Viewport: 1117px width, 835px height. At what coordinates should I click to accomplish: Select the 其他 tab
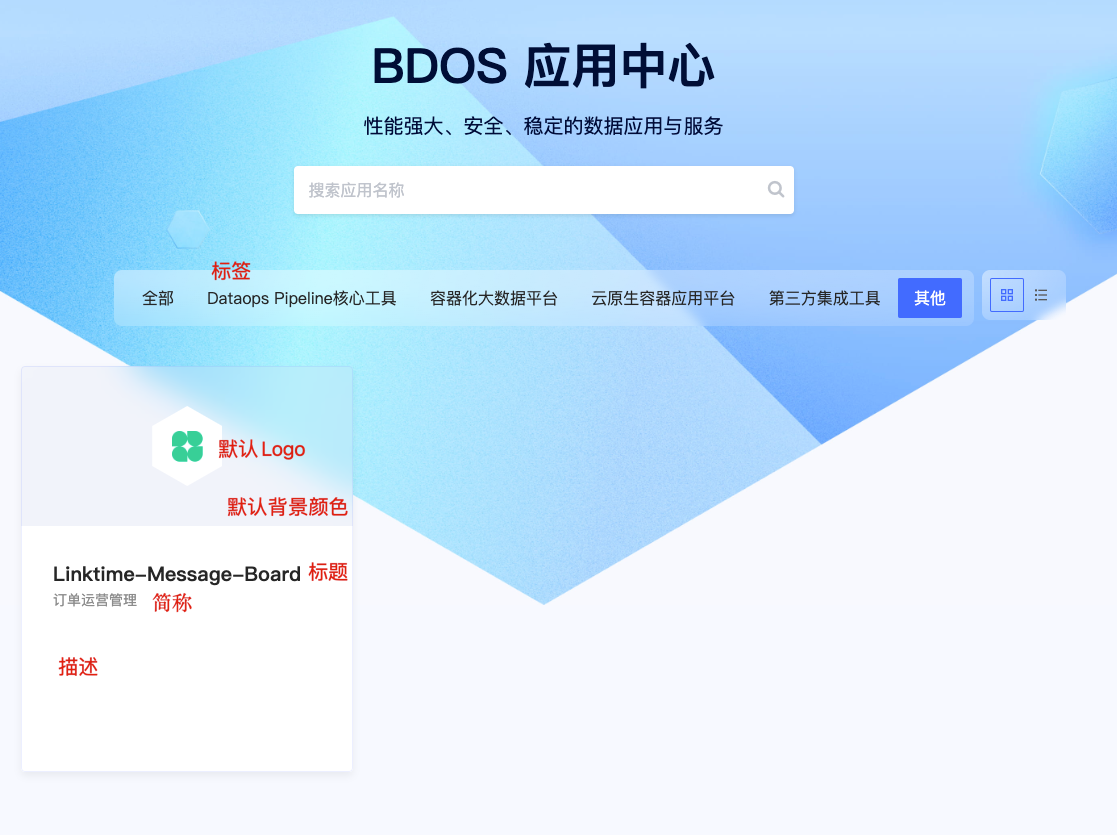[x=930, y=299]
